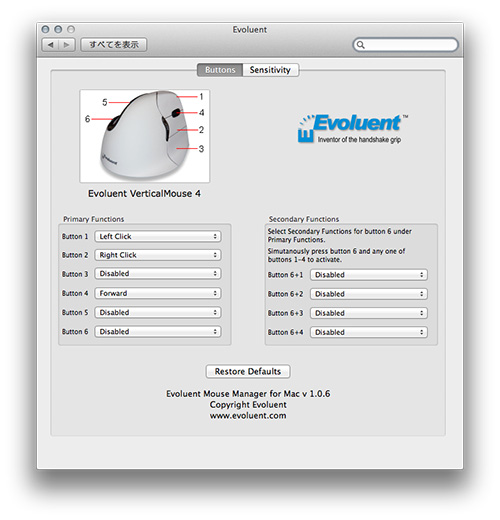The width and height of the screenshot is (500, 520).
Task: Click the 'すべてを表示' Show All button
Action: [x=114, y=45]
